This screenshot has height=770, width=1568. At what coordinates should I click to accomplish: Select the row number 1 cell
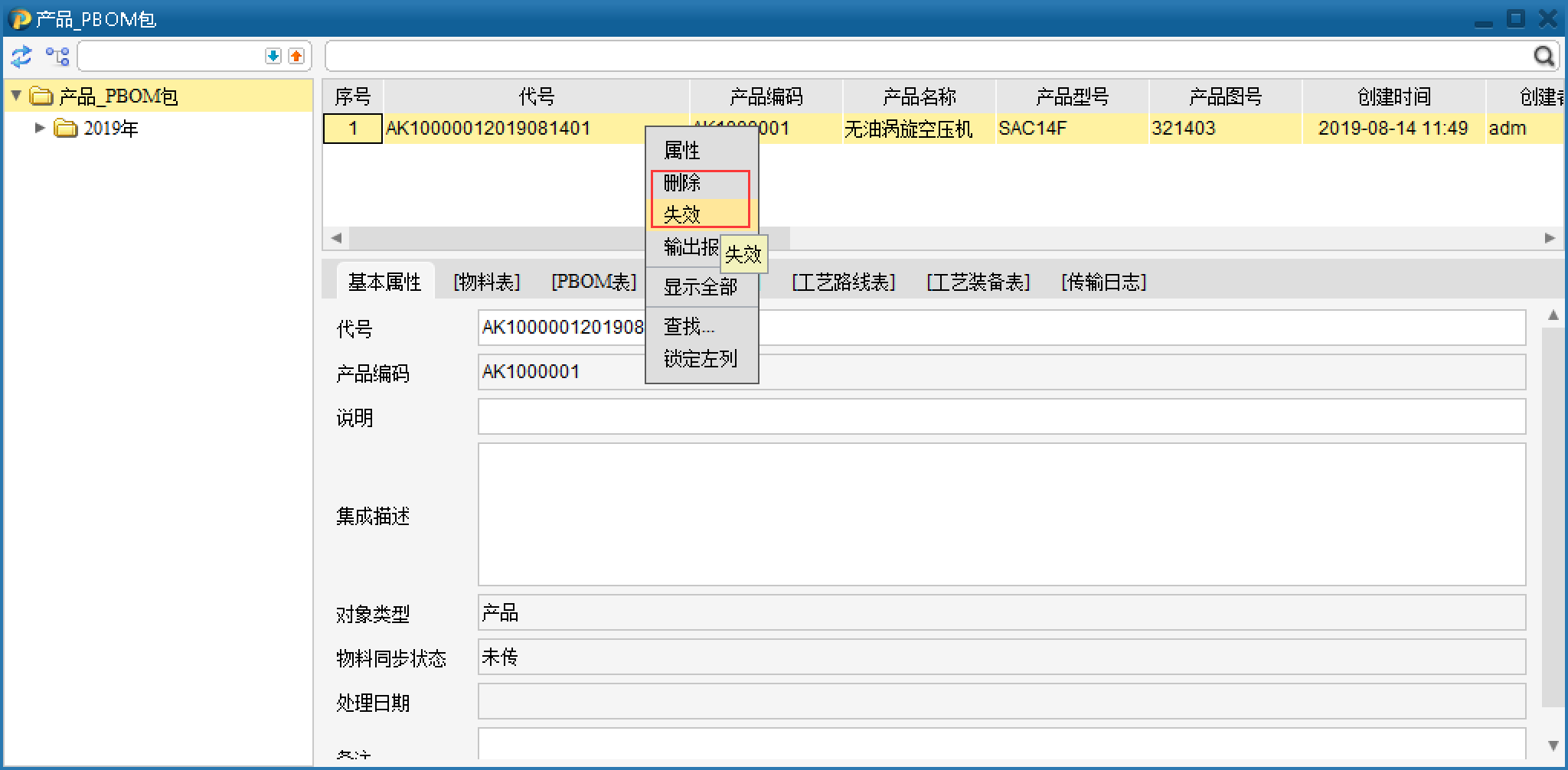[353, 129]
